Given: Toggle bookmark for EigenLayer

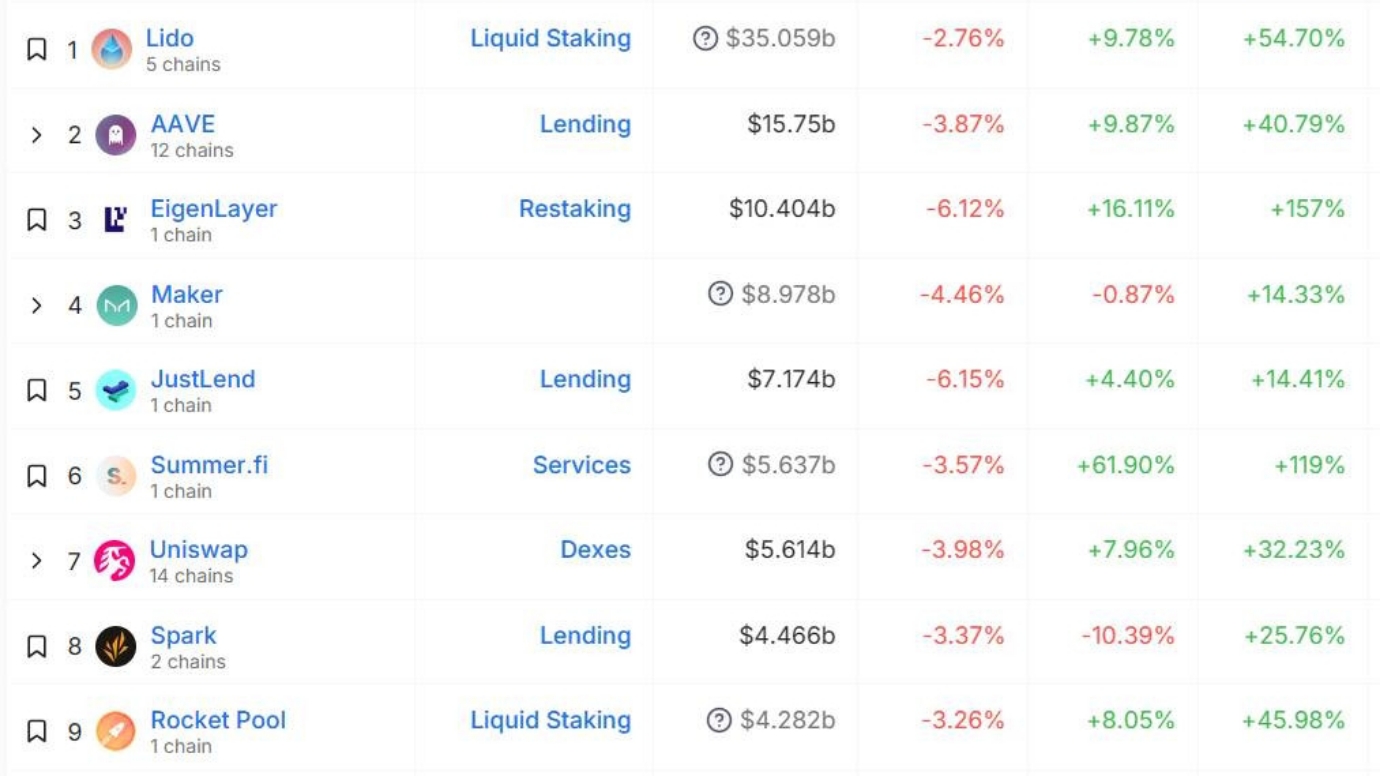Looking at the screenshot, I should point(37,220).
